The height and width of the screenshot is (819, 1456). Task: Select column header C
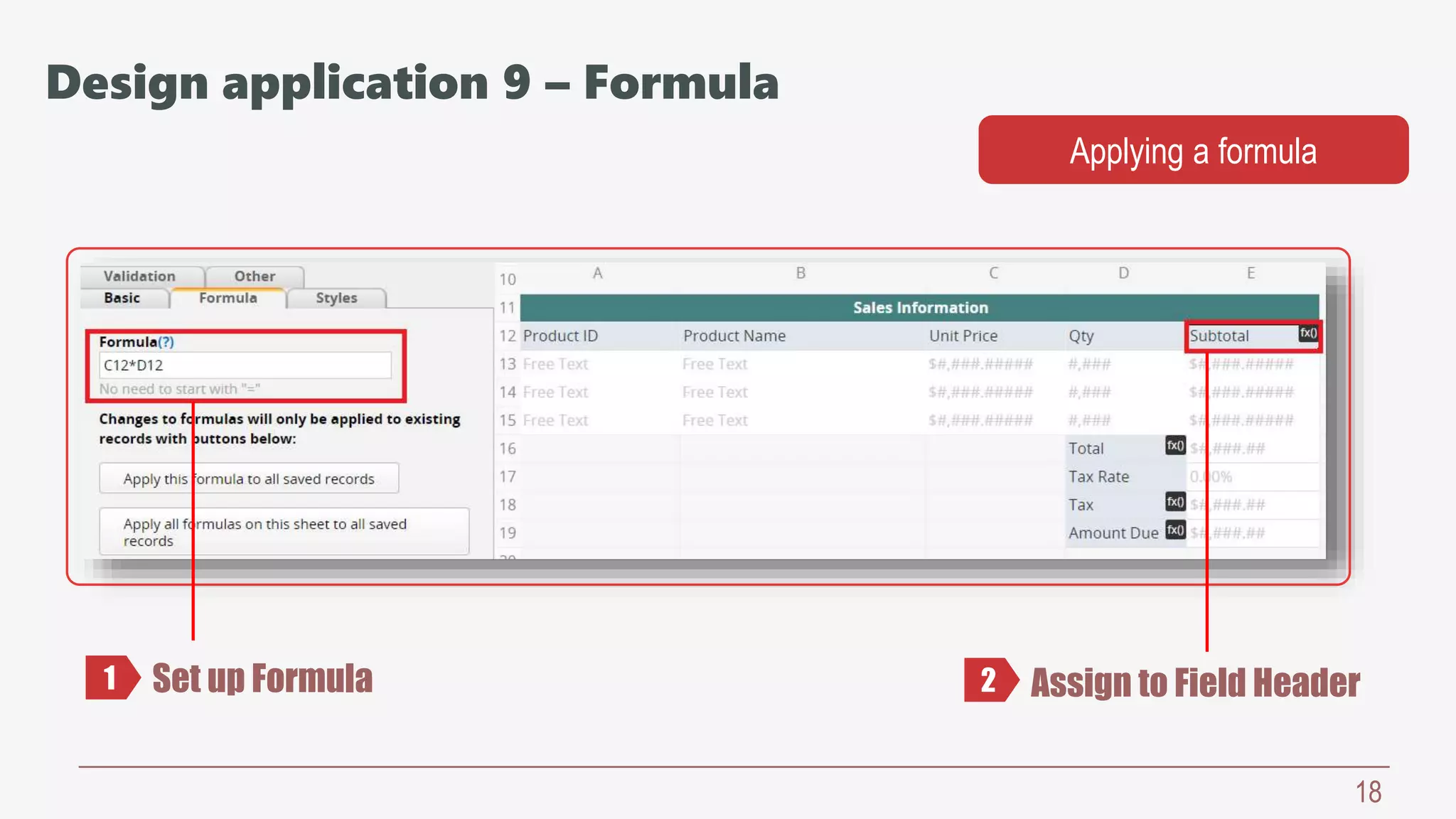994,273
